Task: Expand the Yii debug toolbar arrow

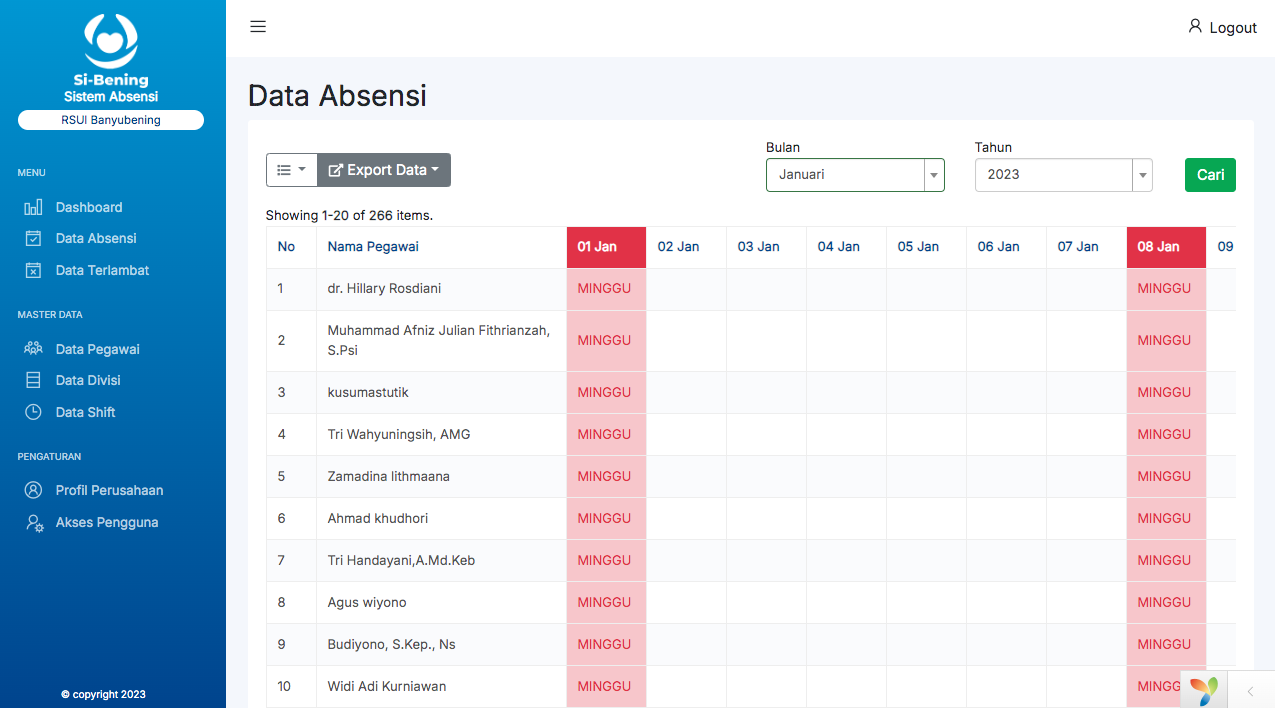Action: tap(1250, 690)
